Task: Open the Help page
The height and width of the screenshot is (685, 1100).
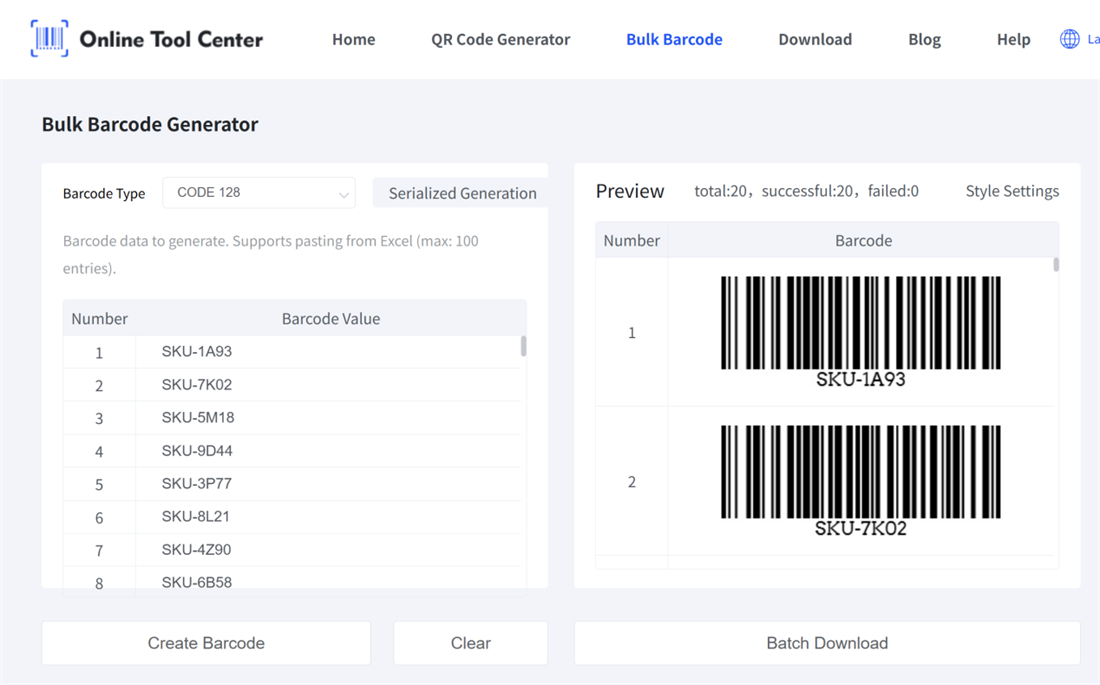Action: coord(1013,39)
